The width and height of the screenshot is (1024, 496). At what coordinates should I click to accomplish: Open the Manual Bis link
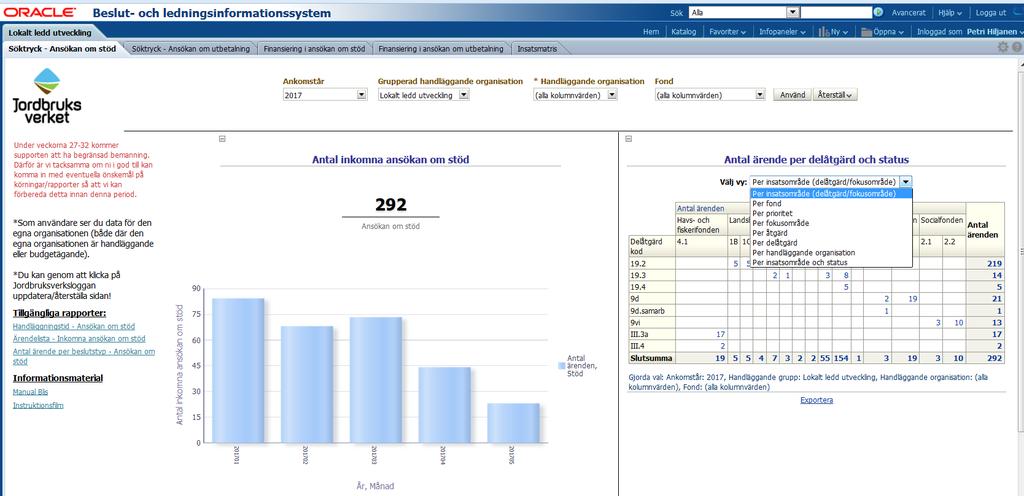(x=30, y=392)
